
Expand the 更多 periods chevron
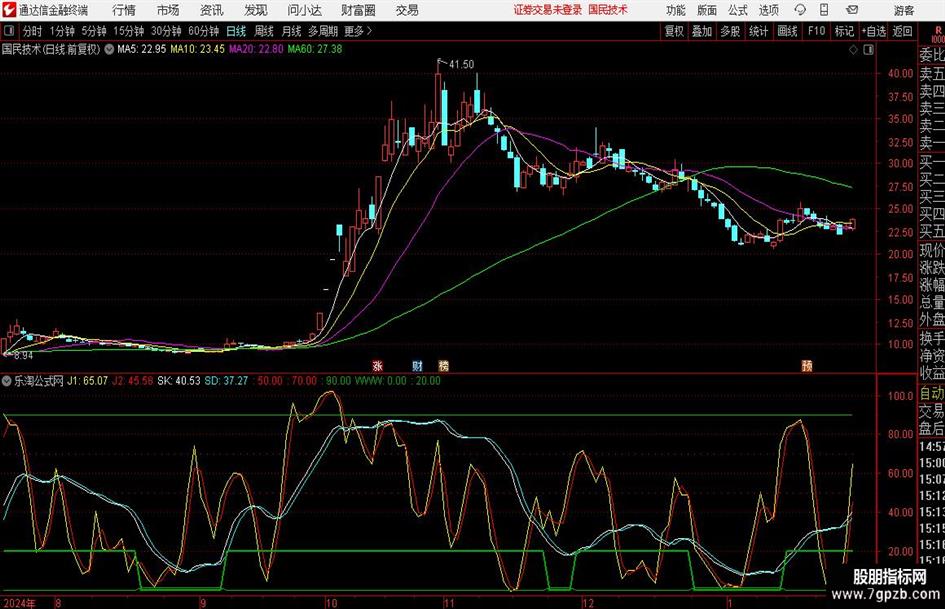(369, 31)
